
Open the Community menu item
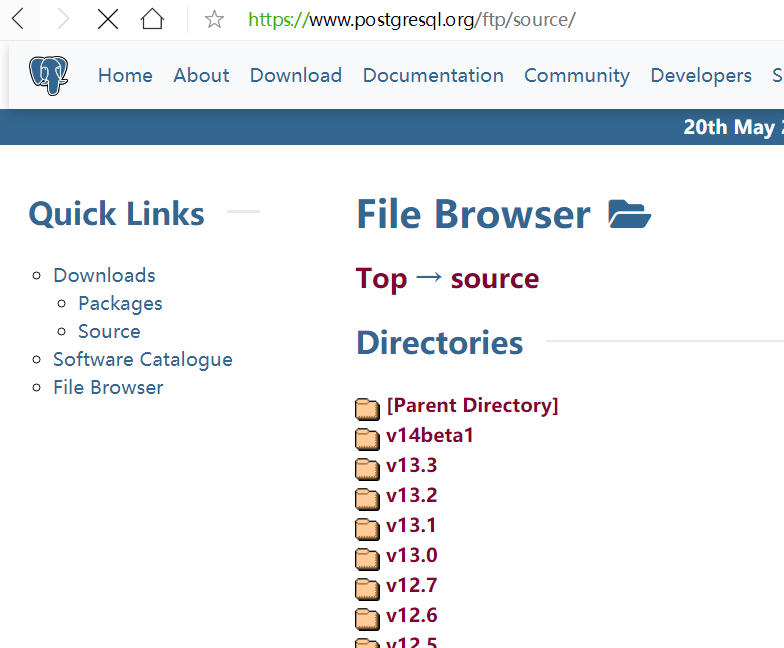[576, 76]
